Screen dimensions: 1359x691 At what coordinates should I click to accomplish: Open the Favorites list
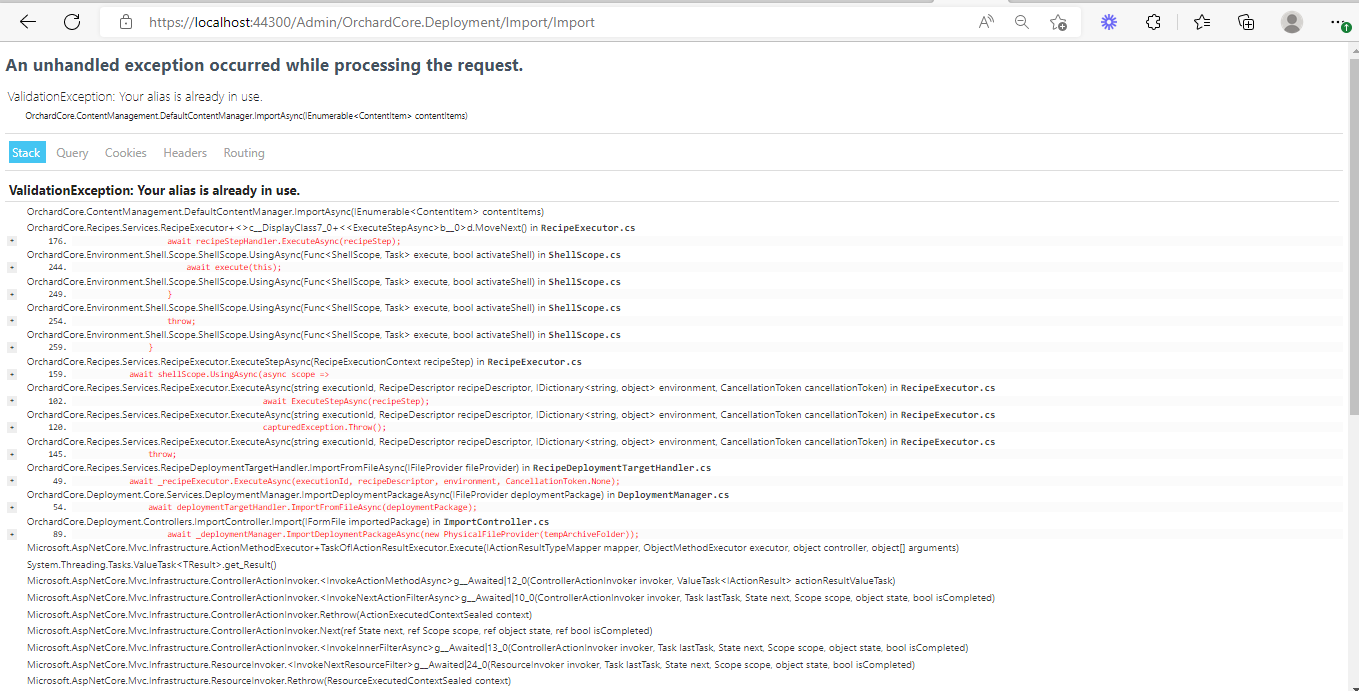click(x=1200, y=21)
